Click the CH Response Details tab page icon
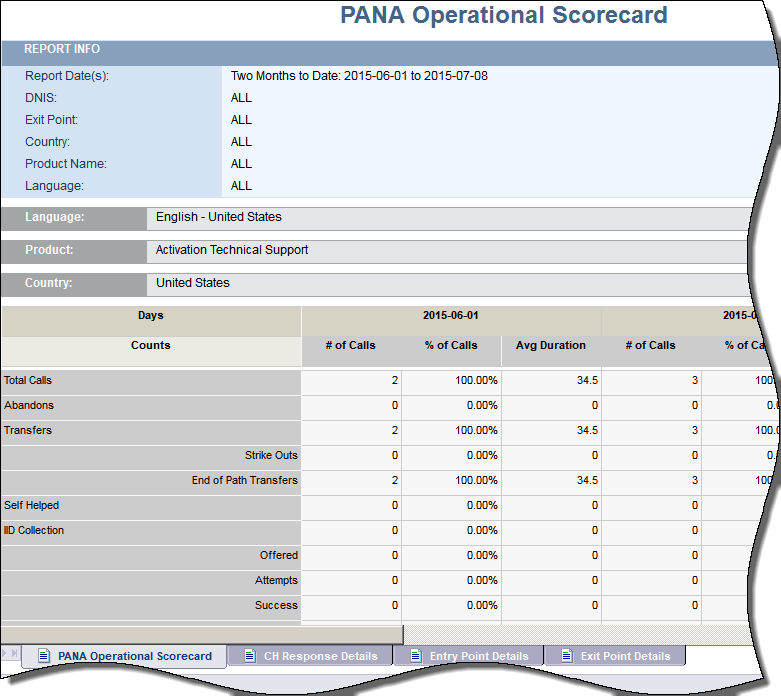The height and width of the screenshot is (696, 781). click(248, 656)
